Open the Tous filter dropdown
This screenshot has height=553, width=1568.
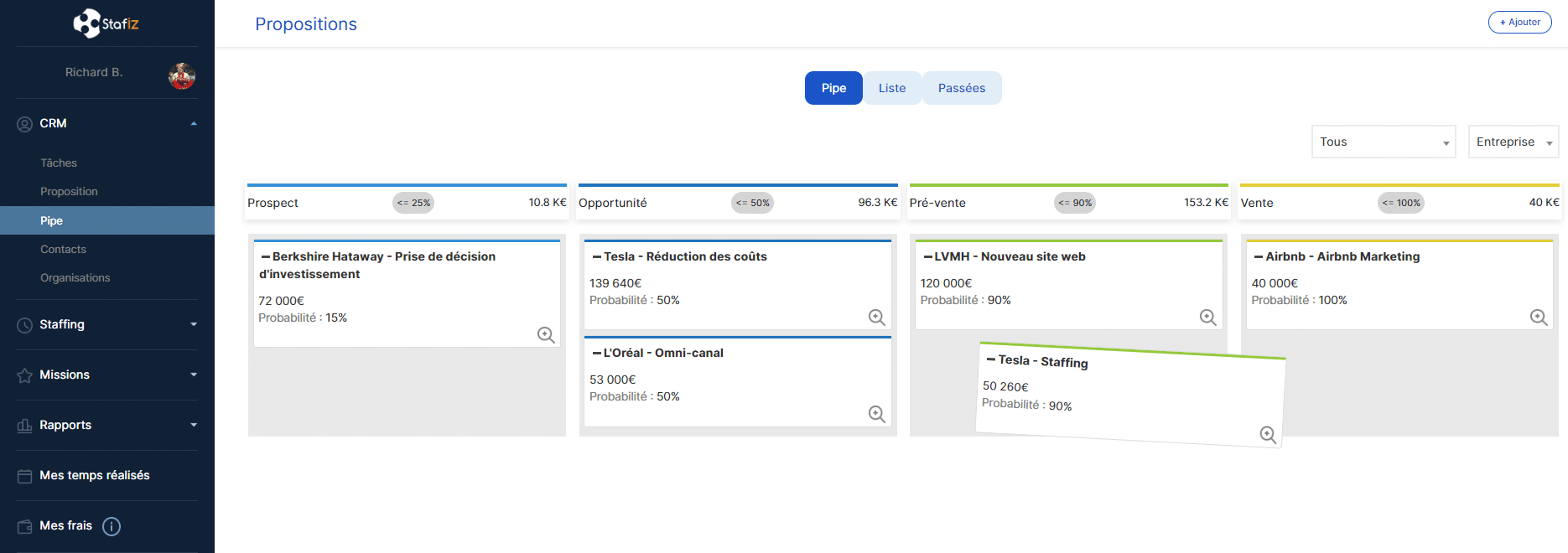pos(1384,142)
